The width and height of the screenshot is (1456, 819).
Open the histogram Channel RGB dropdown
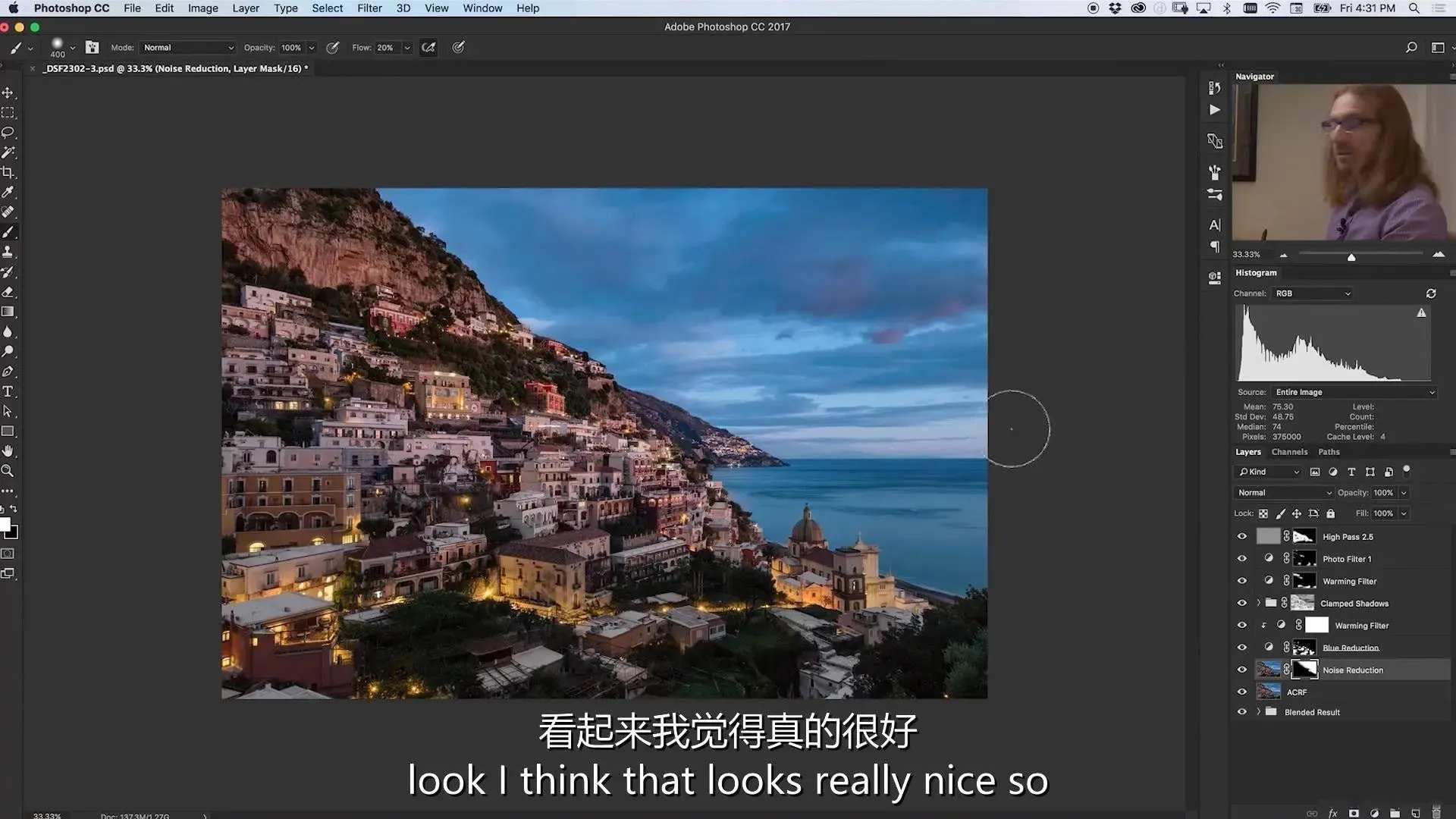(1312, 293)
